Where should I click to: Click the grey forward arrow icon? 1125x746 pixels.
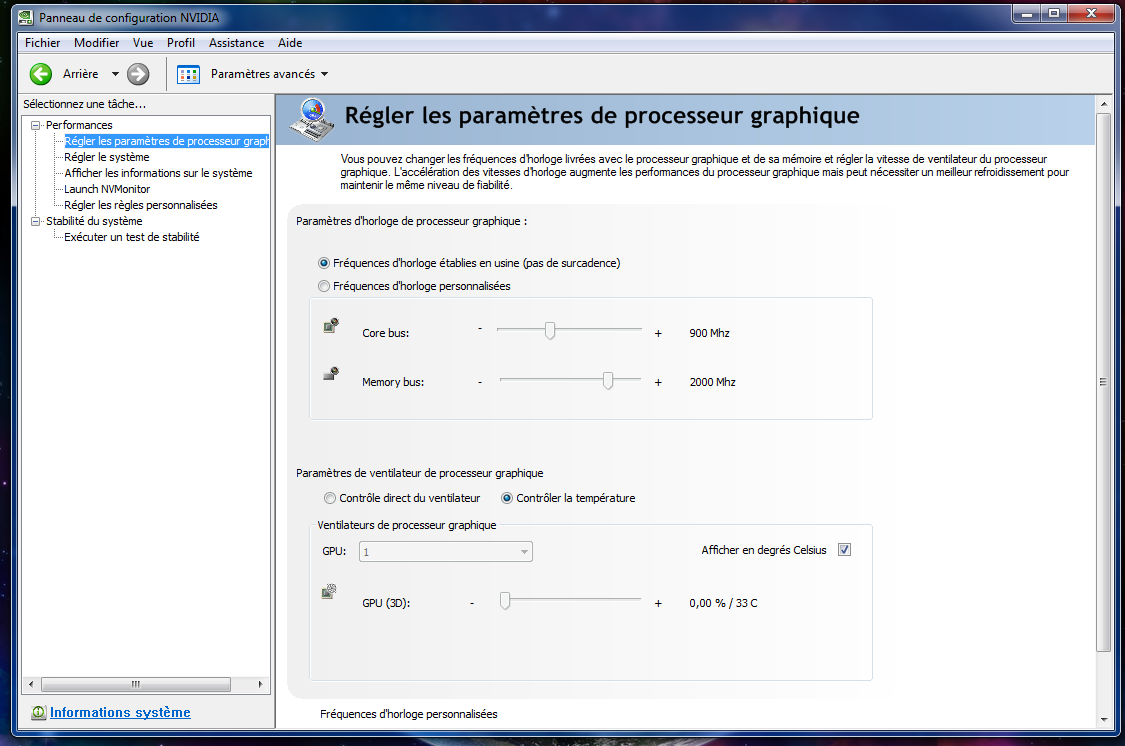click(138, 74)
